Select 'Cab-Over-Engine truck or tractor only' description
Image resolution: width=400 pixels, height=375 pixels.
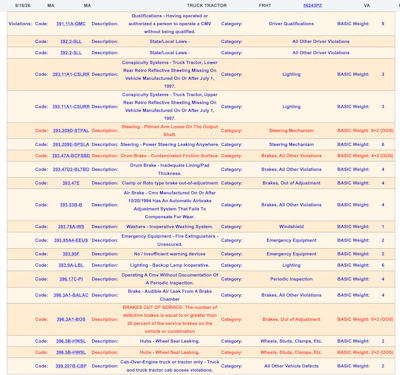coord(170,366)
